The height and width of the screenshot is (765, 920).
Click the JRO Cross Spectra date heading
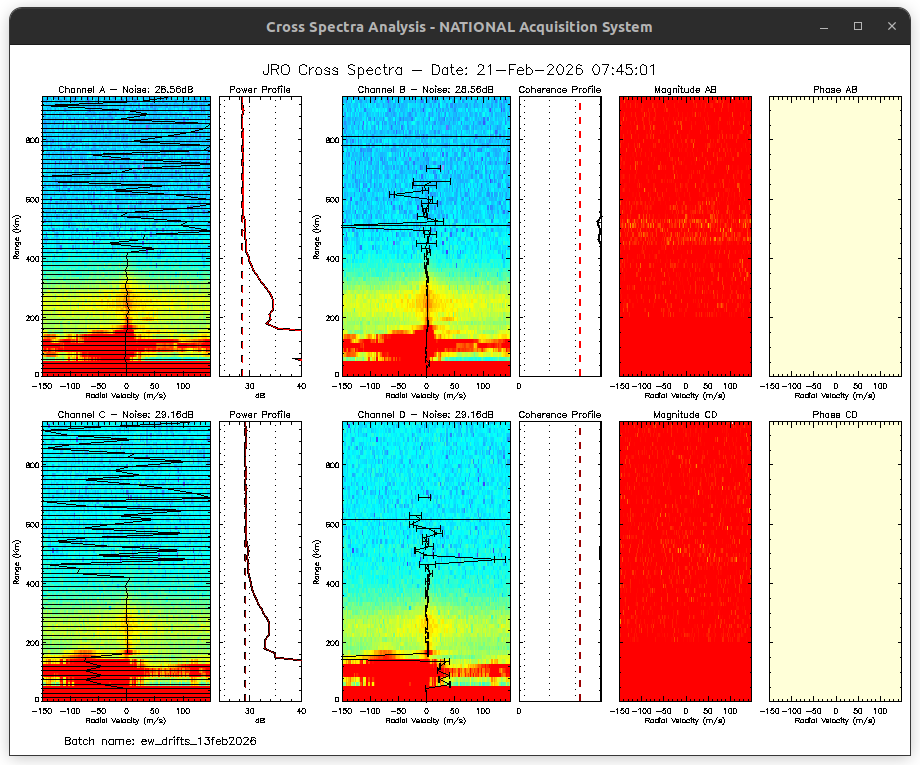459,69
